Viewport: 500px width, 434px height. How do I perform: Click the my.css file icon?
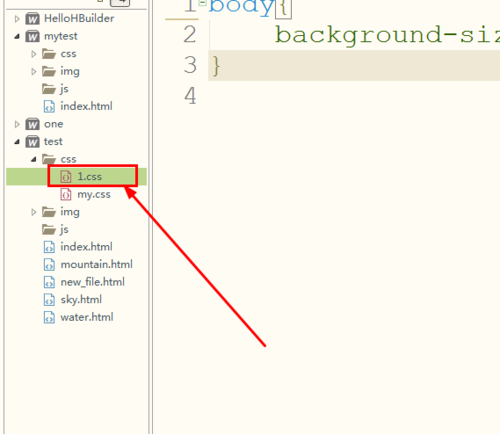66,194
